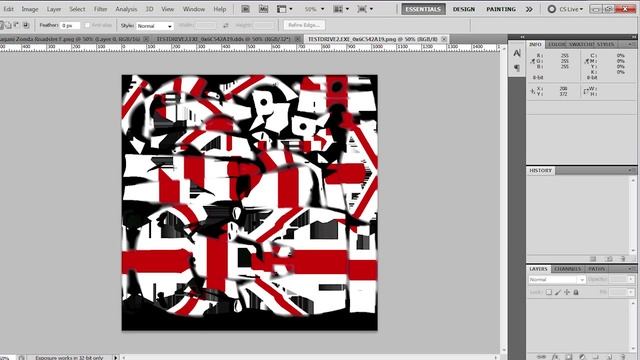Collapse the right panel dock to icons
Screen dimensions: 640x360
click(x=633, y=37)
